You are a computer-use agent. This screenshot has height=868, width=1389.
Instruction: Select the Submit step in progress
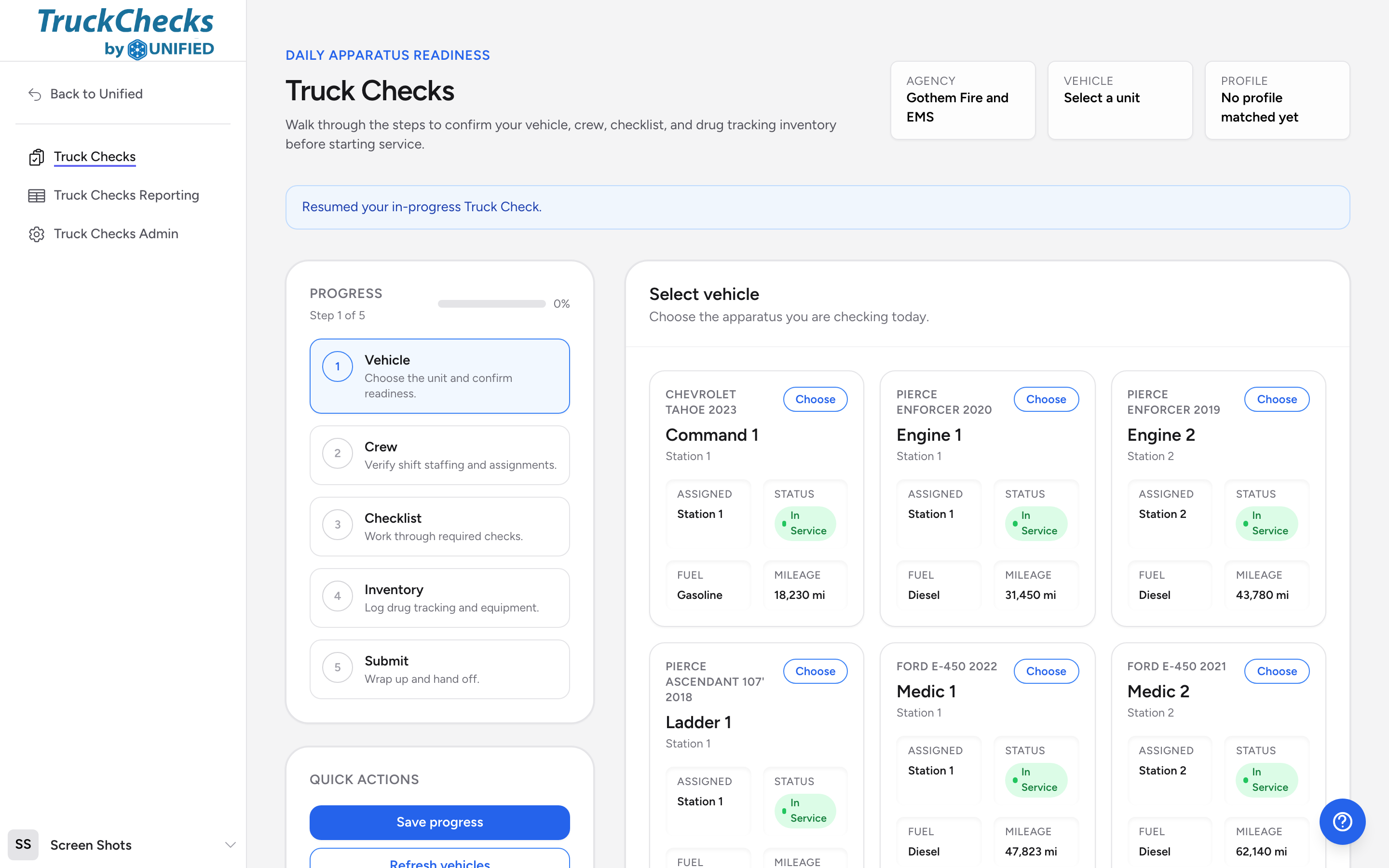(440, 669)
